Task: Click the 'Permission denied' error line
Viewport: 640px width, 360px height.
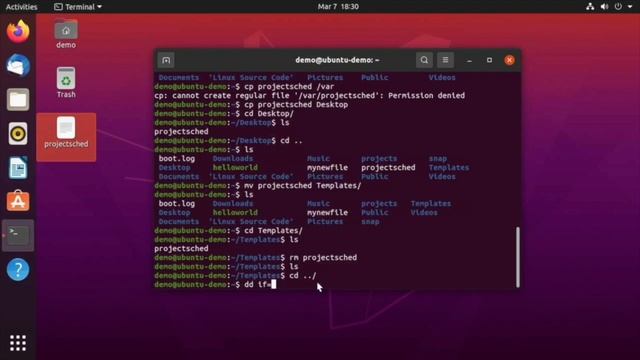Action: click(x=309, y=96)
